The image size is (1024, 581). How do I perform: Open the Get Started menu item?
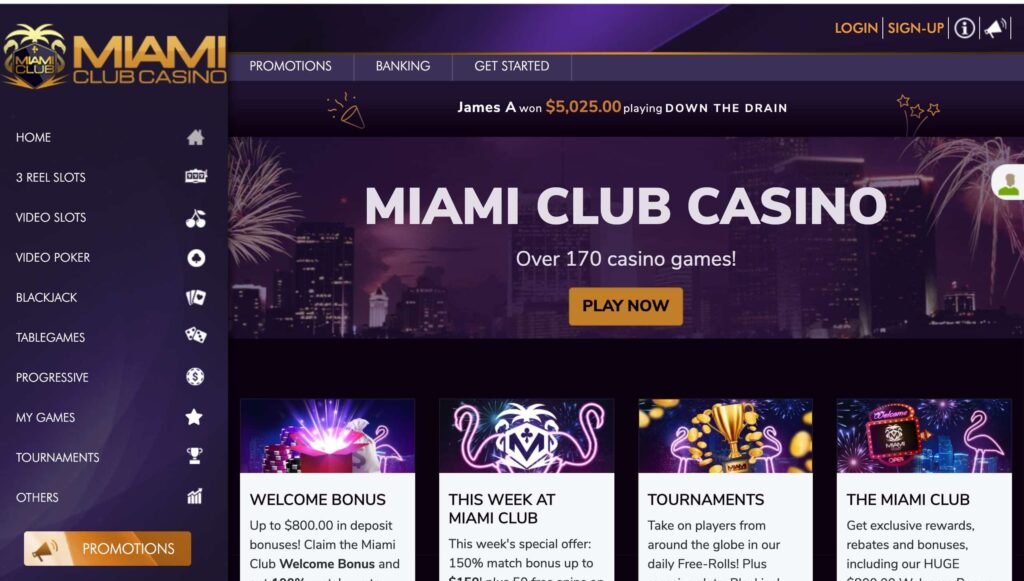coord(511,66)
